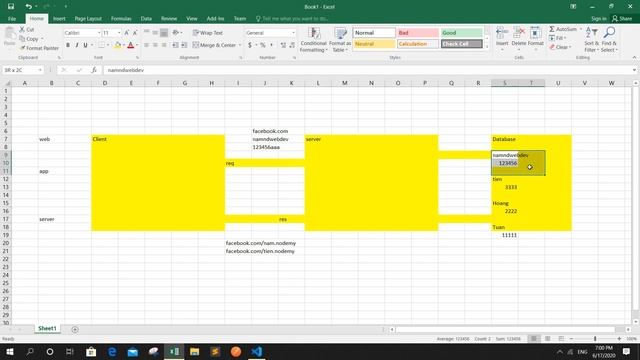
Task: Open the Merge & Center dropdown arrow
Action: 240,45
